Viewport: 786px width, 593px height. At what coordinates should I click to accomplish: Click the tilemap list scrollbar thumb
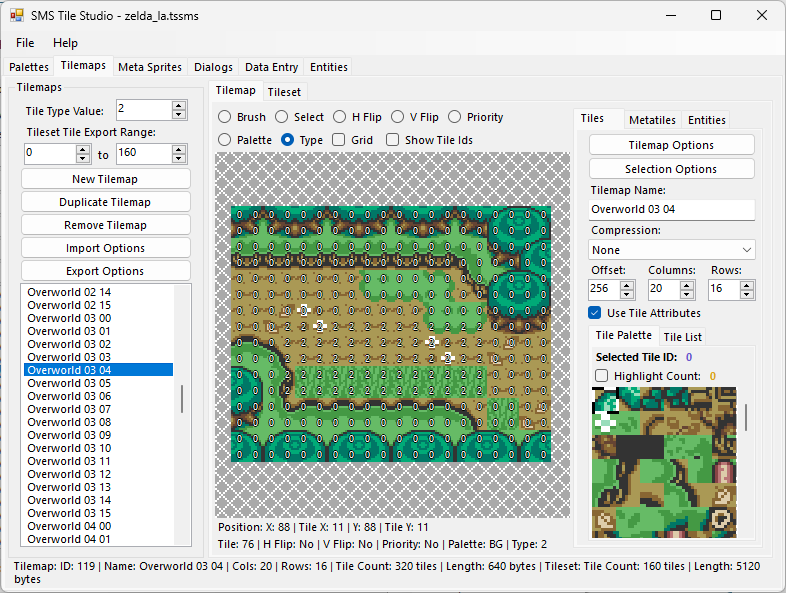pyautogui.click(x=182, y=399)
